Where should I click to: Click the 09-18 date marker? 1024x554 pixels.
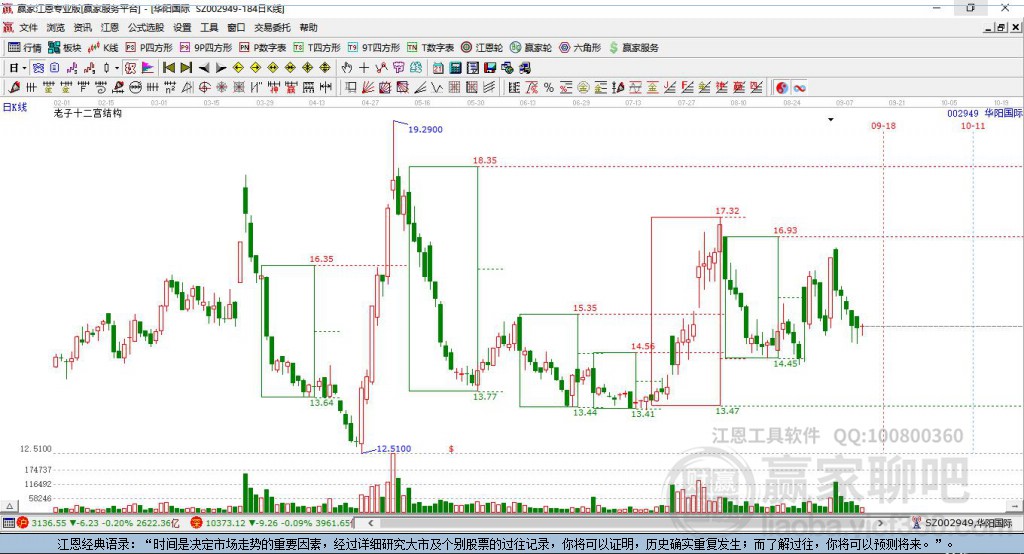[x=884, y=125]
